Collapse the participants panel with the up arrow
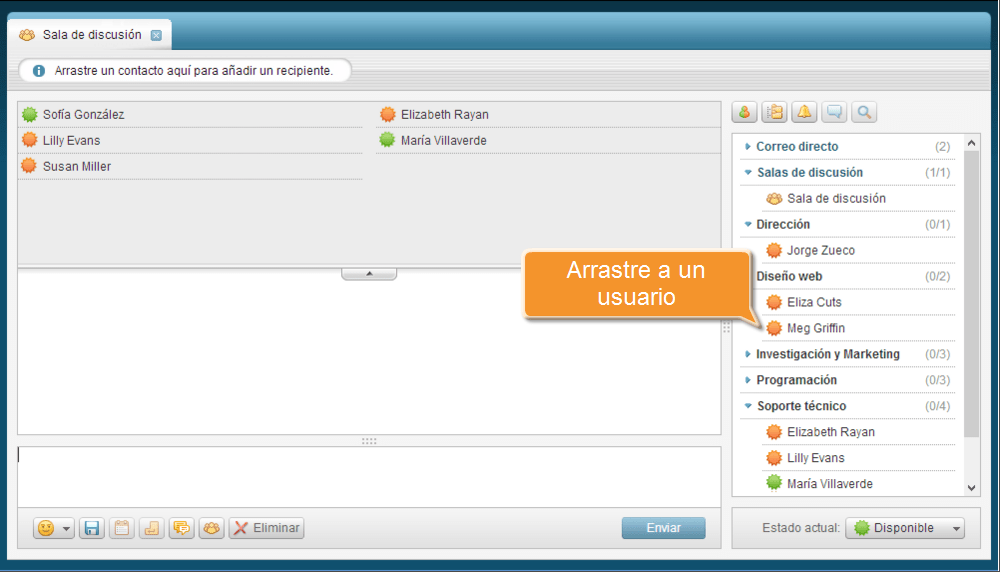 369,274
